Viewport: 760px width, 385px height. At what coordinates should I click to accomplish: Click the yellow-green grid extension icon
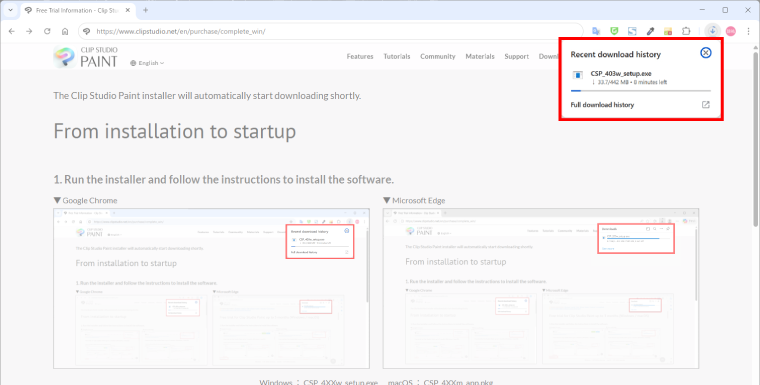668,31
